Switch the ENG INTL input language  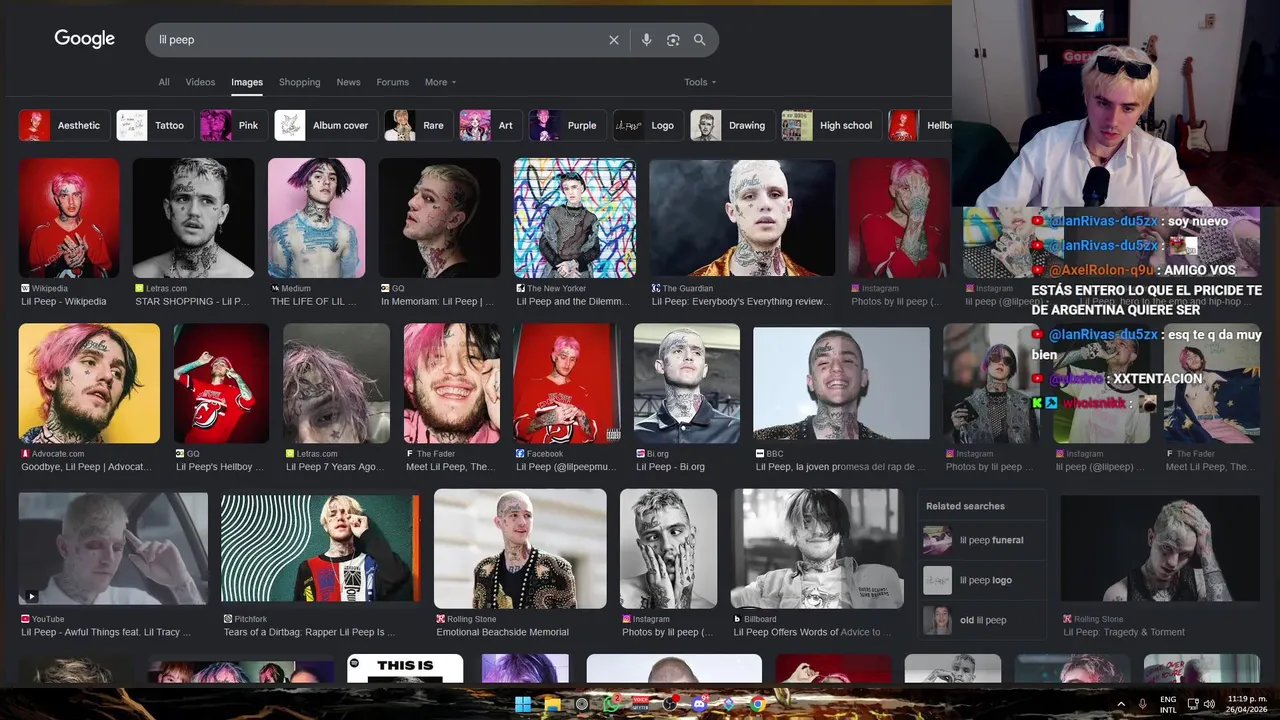pos(1168,704)
